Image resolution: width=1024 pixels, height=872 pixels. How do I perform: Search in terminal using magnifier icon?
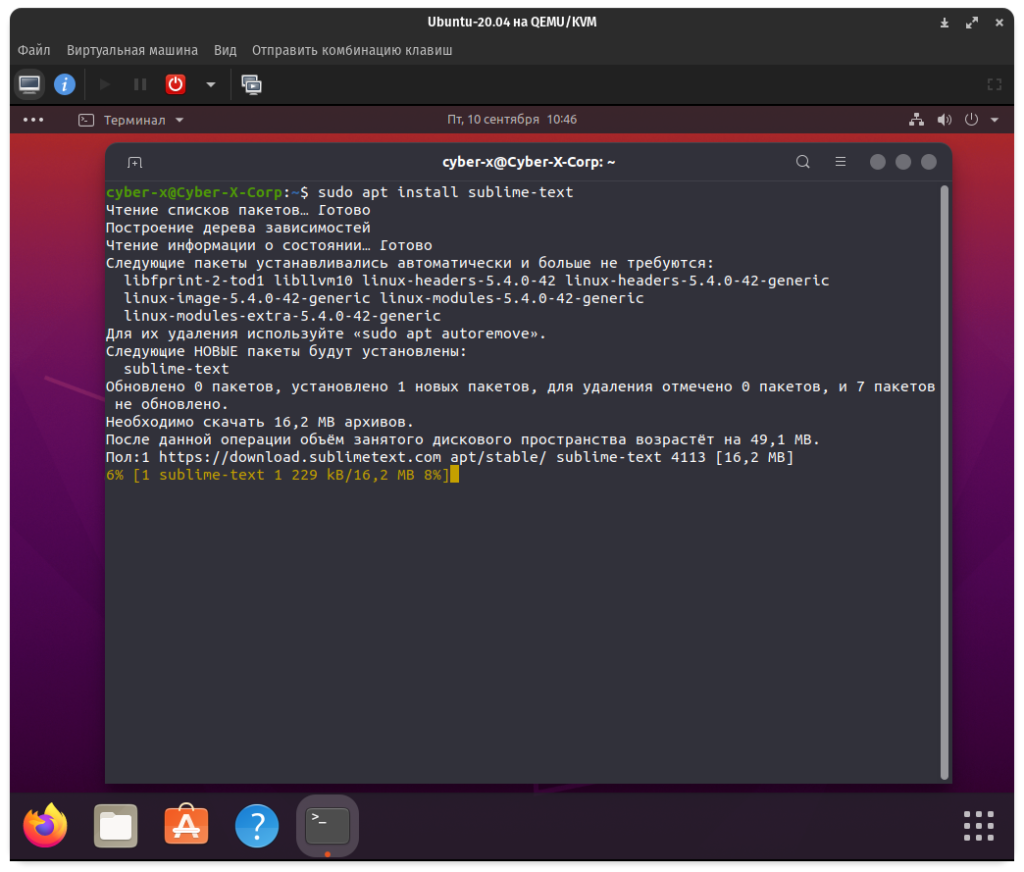(803, 162)
